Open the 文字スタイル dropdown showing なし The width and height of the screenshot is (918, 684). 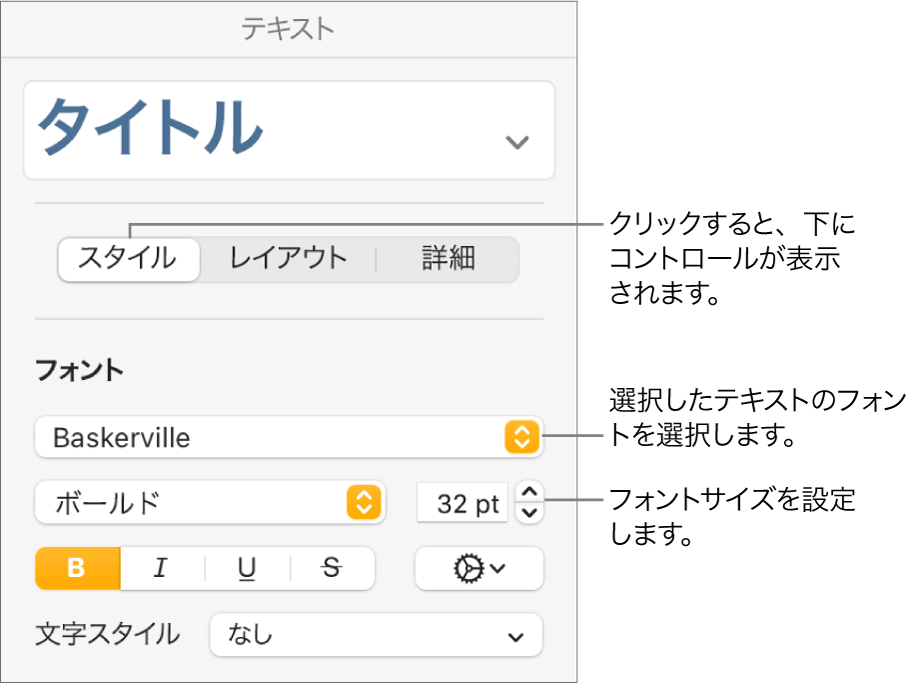376,635
